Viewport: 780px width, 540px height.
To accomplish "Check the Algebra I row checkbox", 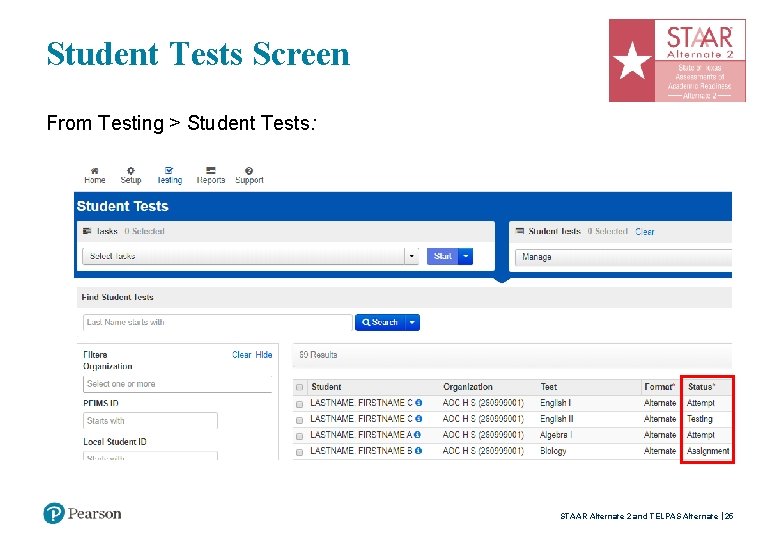I will tap(299, 436).
